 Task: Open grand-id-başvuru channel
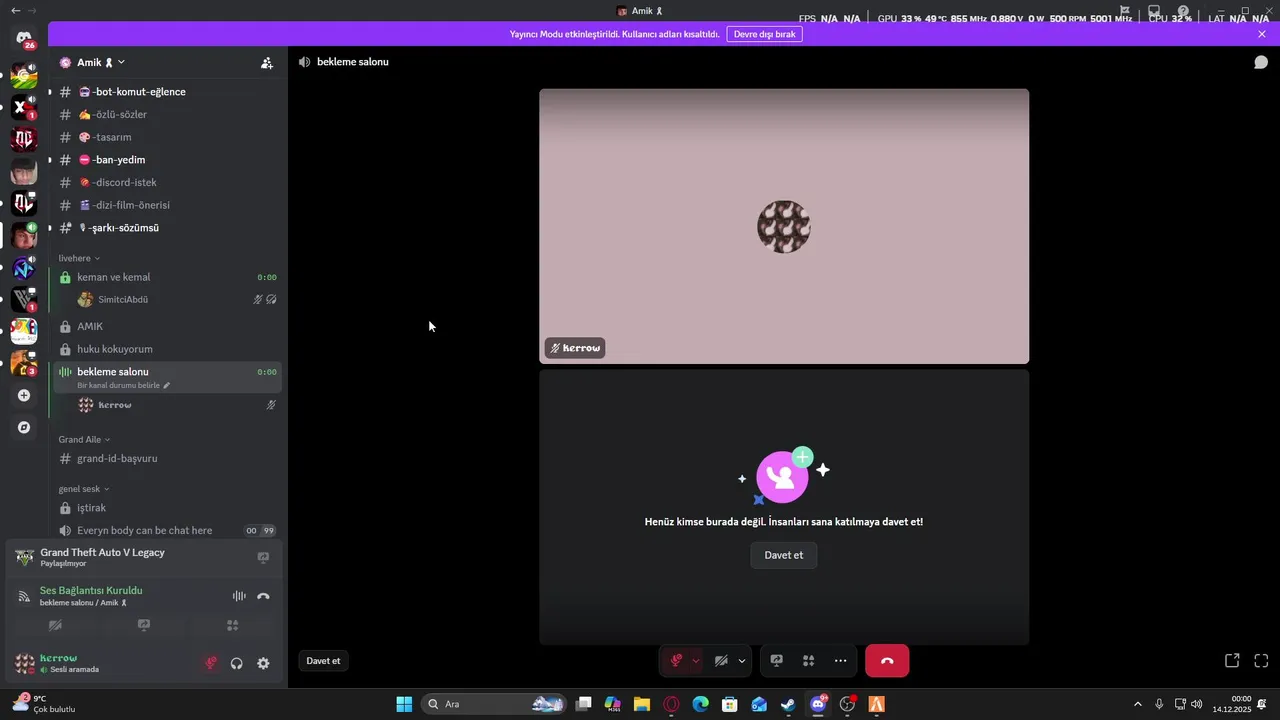167,458
